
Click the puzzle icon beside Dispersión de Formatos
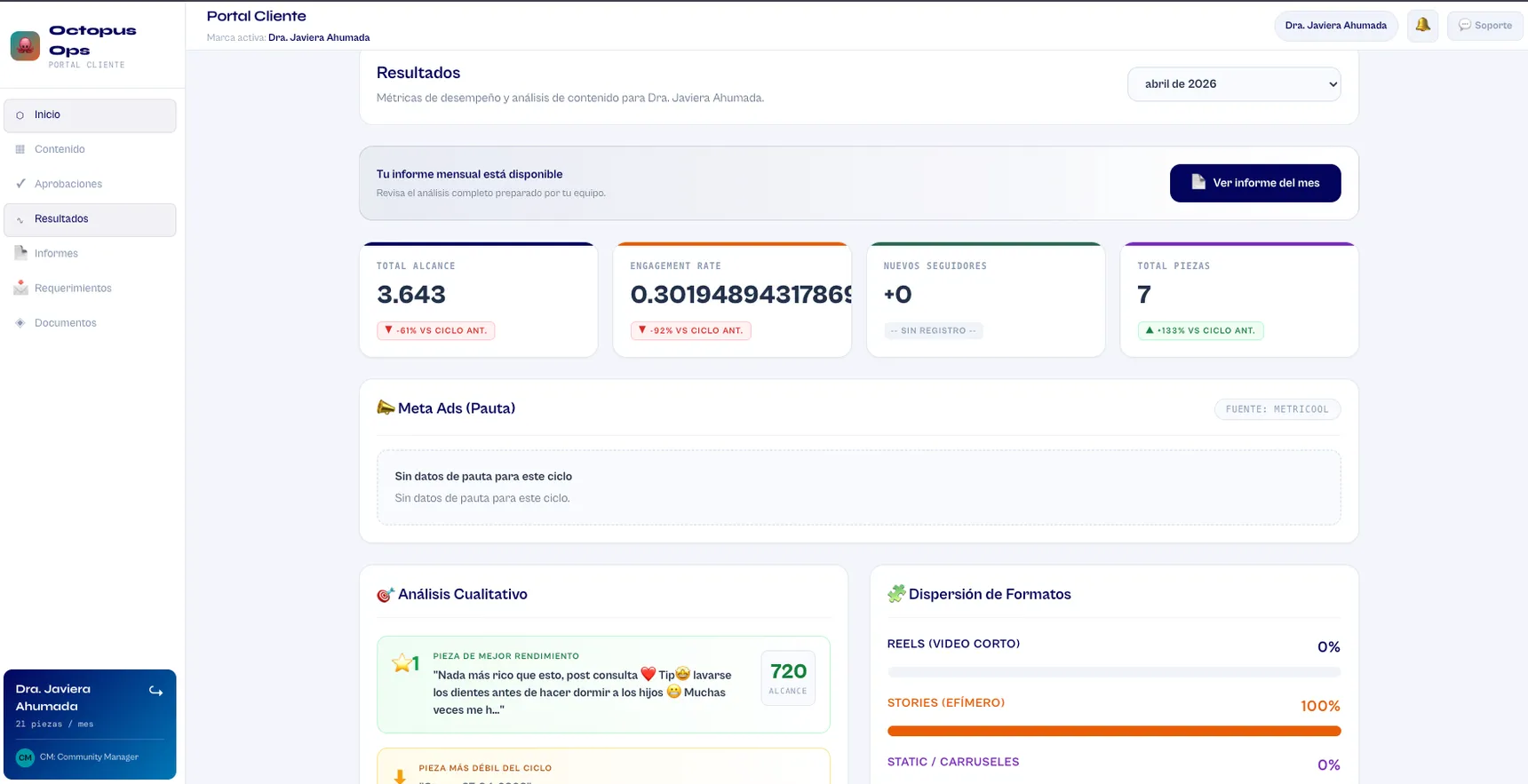coord(896,594)
